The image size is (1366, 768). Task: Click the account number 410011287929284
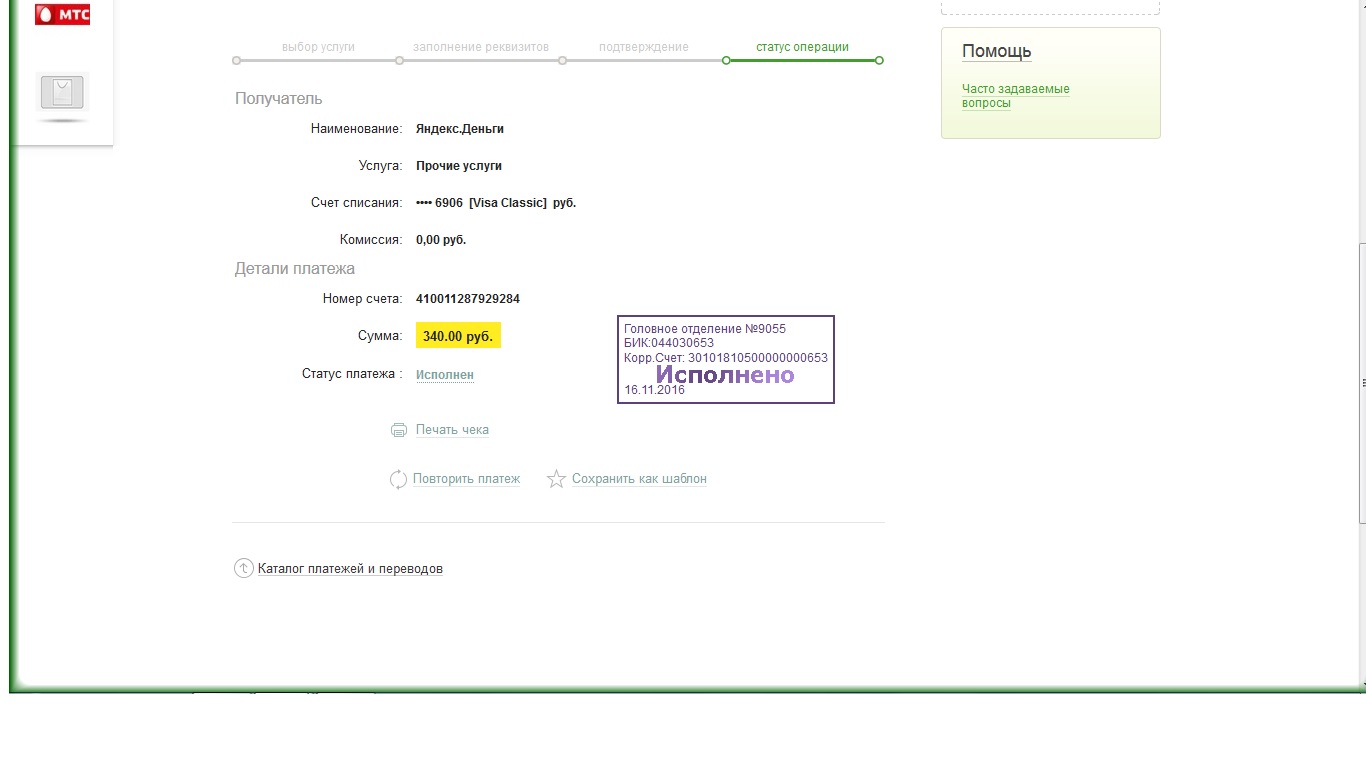468,299
